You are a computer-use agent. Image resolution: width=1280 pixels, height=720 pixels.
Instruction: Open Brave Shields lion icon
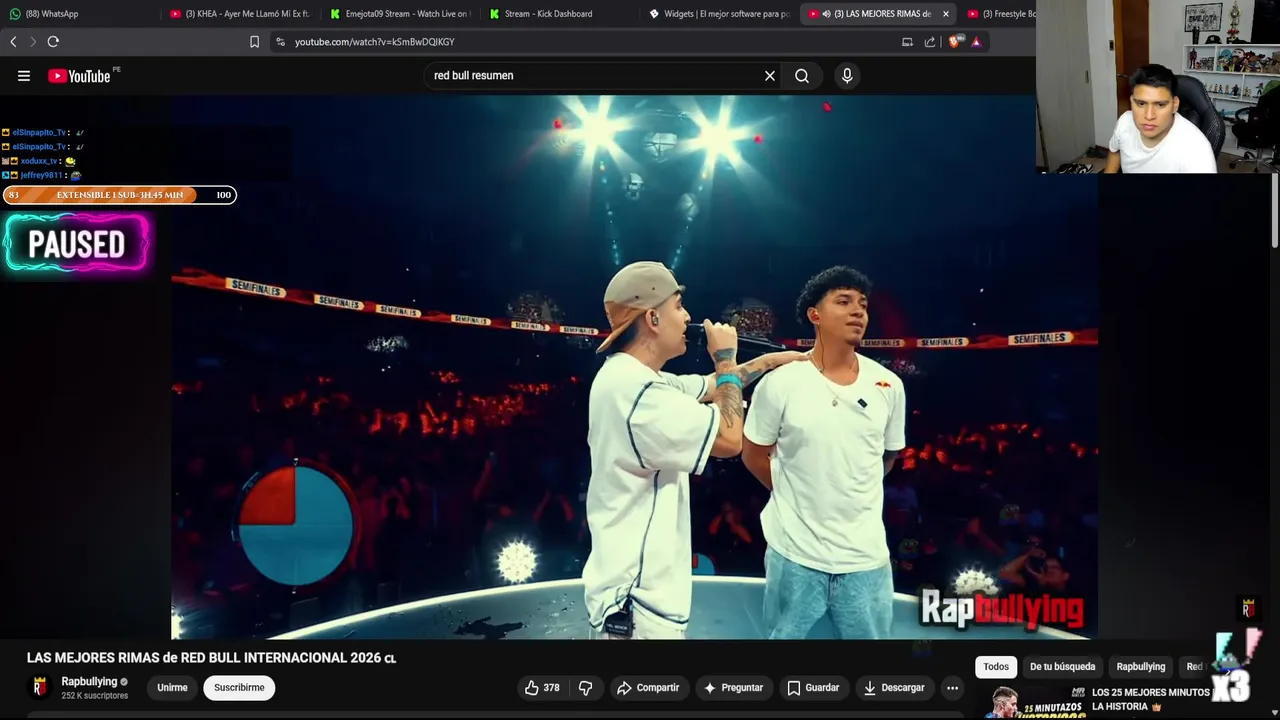[x=955, y=42]
